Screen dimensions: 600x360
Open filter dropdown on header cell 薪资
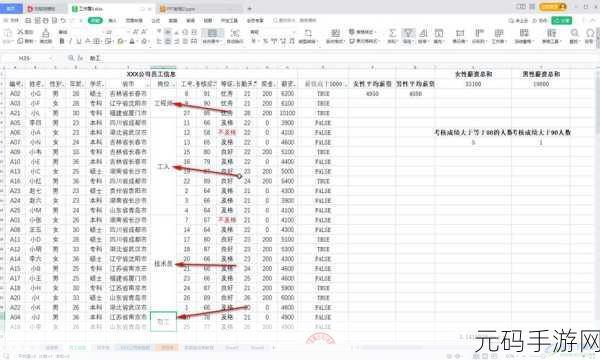point(295,84)
